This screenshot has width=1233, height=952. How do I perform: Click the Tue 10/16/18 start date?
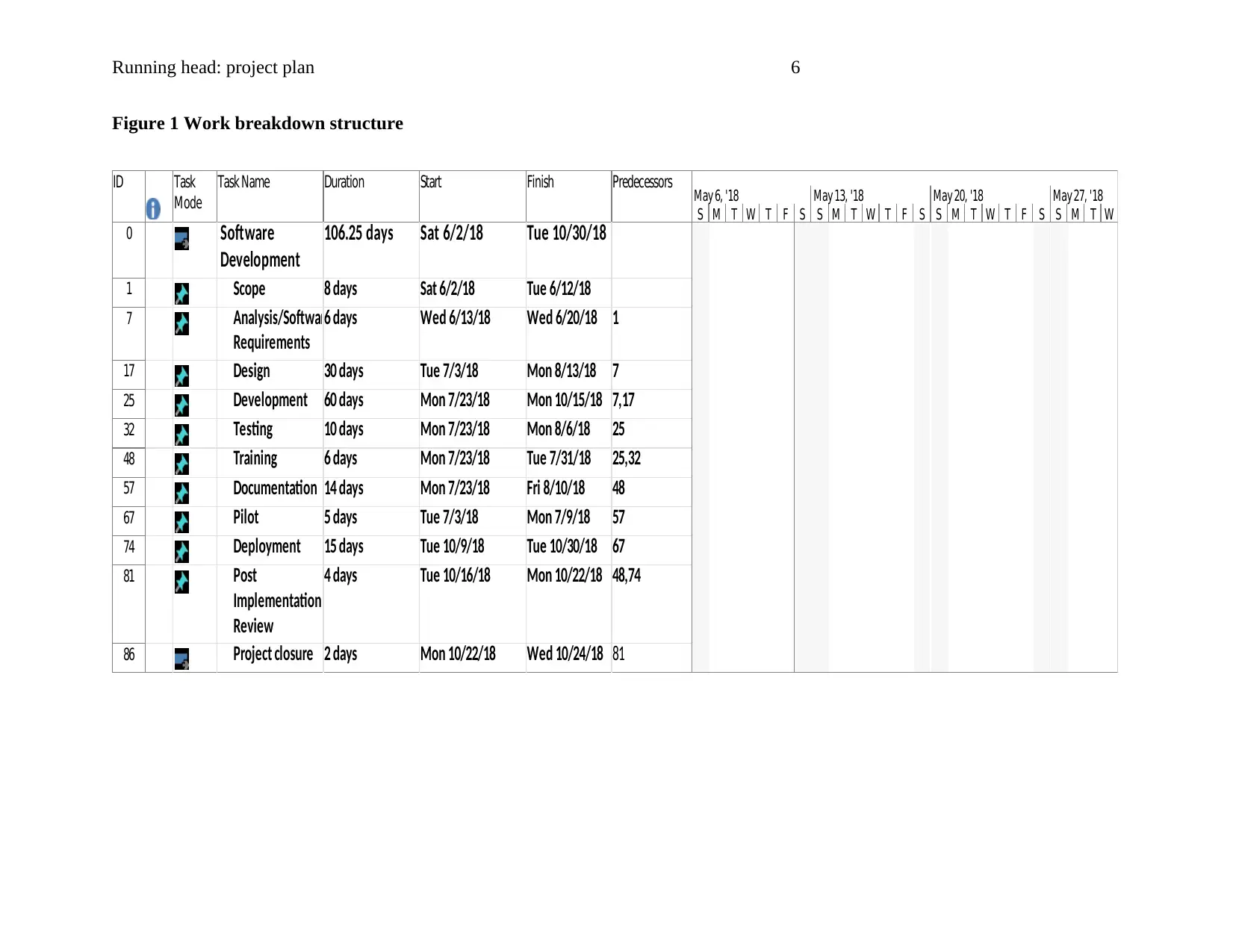[x=456, y=576]
